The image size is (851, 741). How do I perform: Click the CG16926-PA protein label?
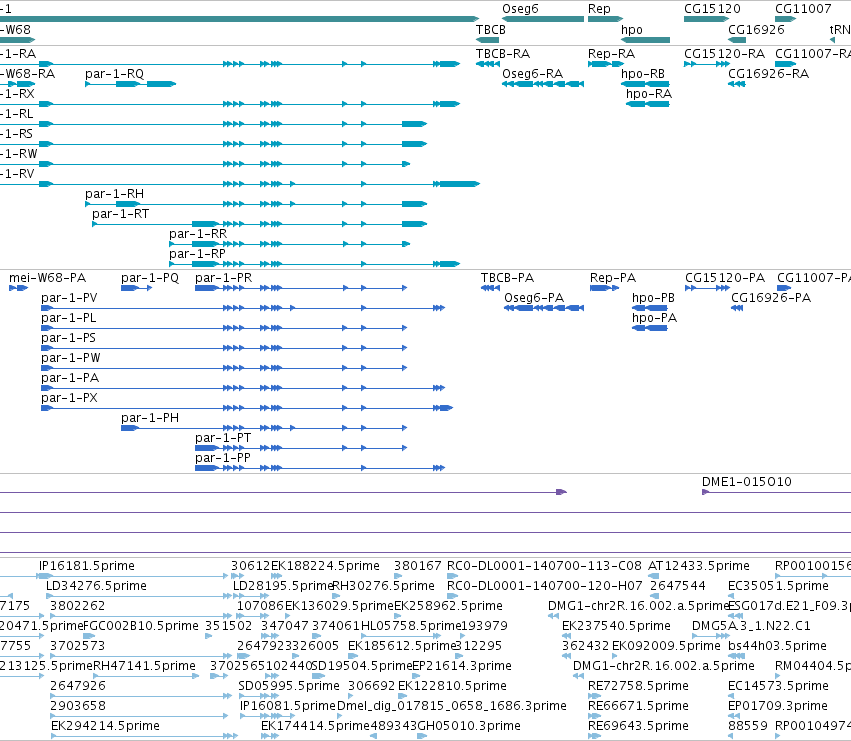[x=771, y=298]
